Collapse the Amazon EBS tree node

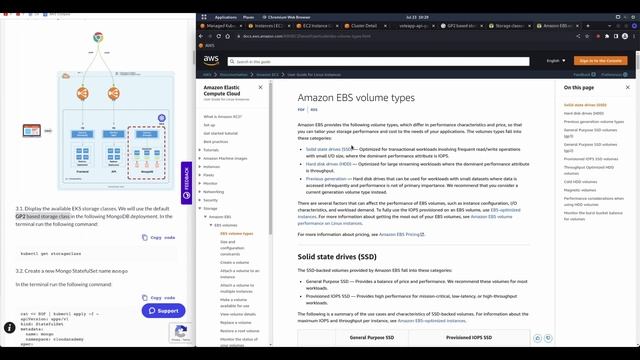pos(205,217)
